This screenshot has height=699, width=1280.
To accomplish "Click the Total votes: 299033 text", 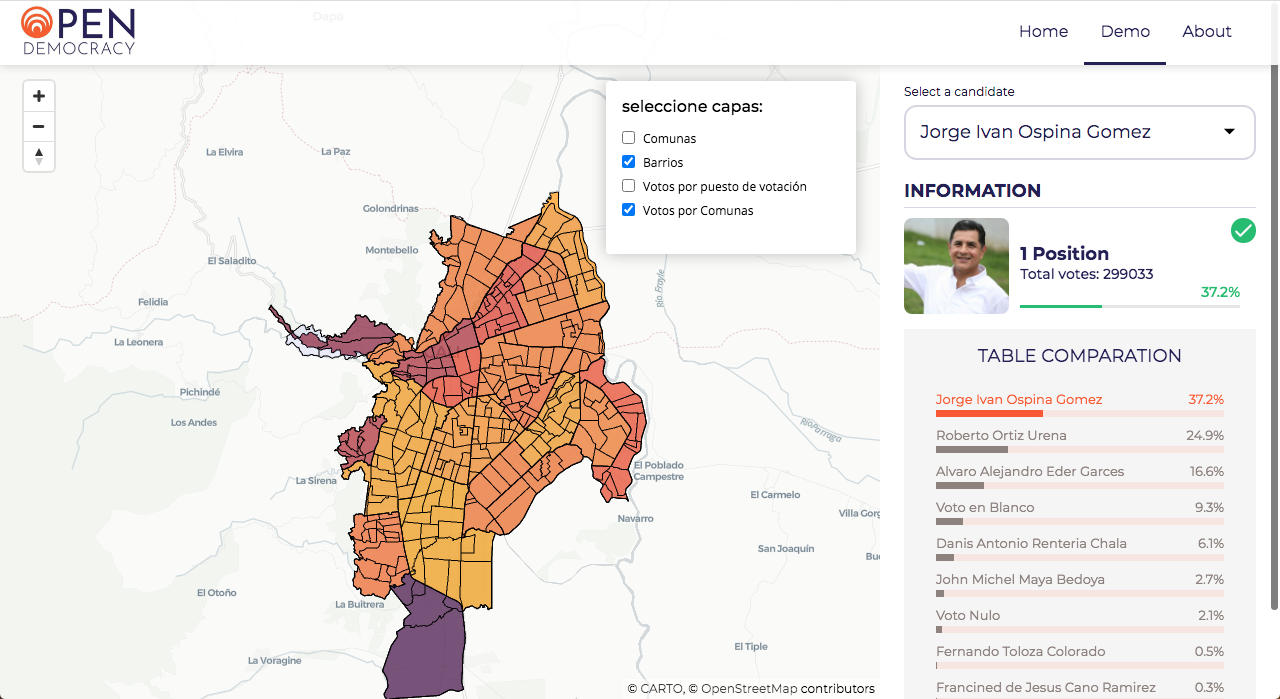I will [1087, 274].
